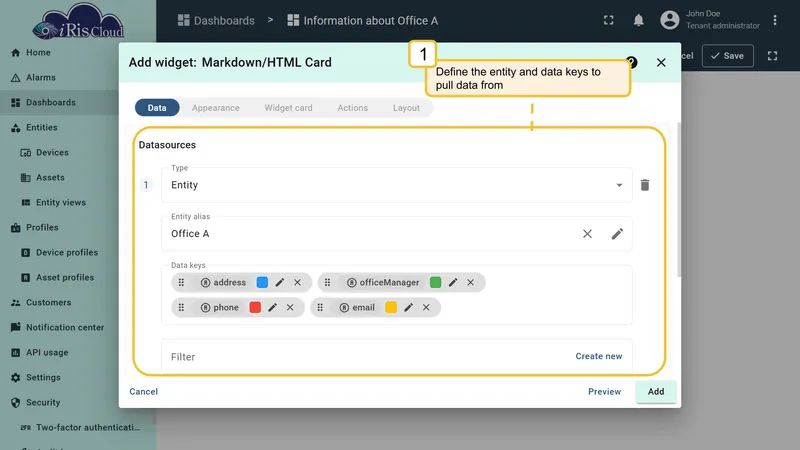The height and width of the screenshot is (450, 800).
Task: Click the officeManager key drag handle
Action: coord(328,282)
